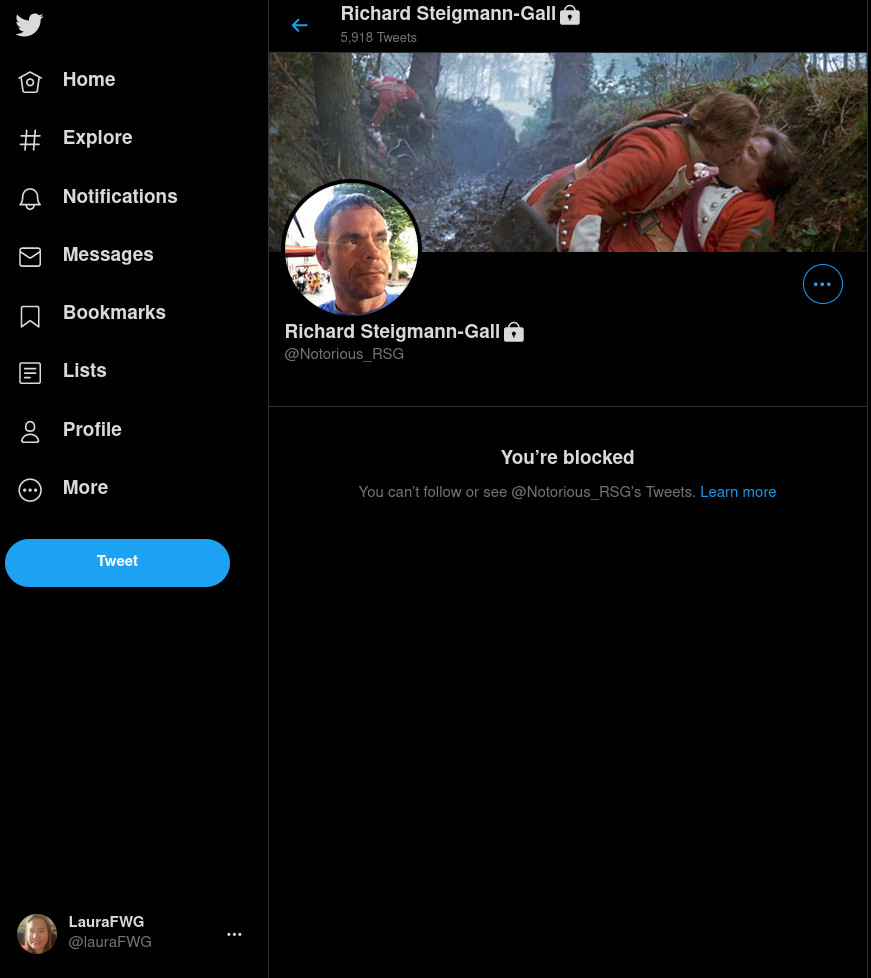This screenshot has width=871, height=978.
Task: Click the blue Tweet button
Action: click(x=117, y=563)
